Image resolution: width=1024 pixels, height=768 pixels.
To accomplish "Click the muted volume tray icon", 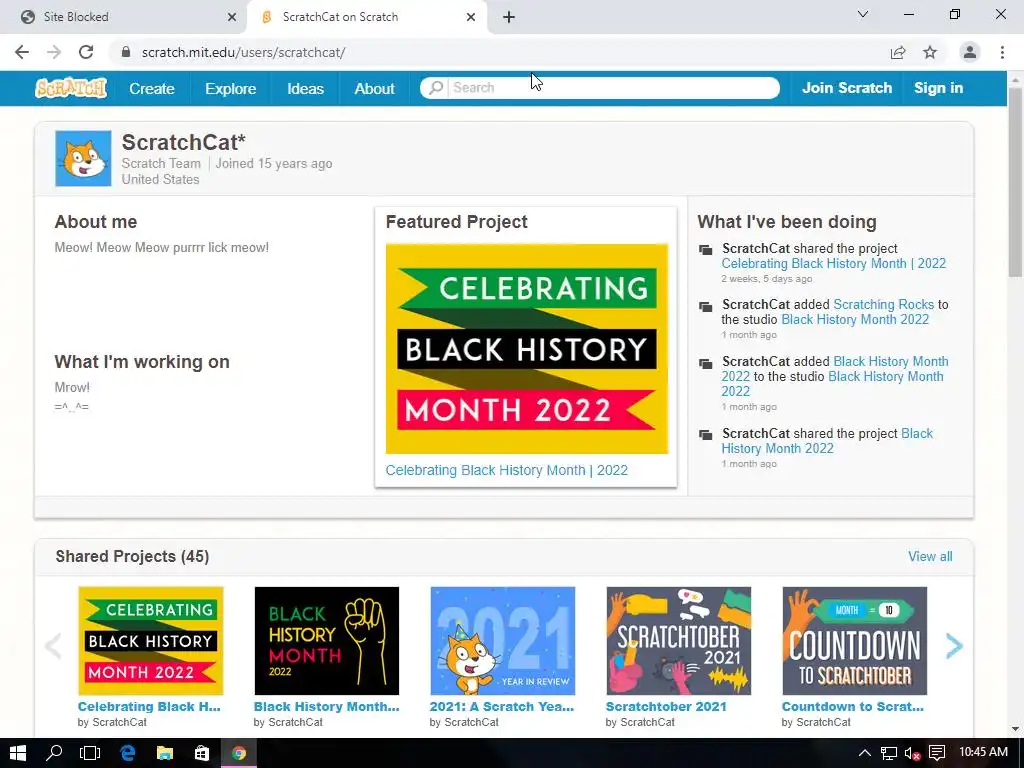I will coord(912,753).
